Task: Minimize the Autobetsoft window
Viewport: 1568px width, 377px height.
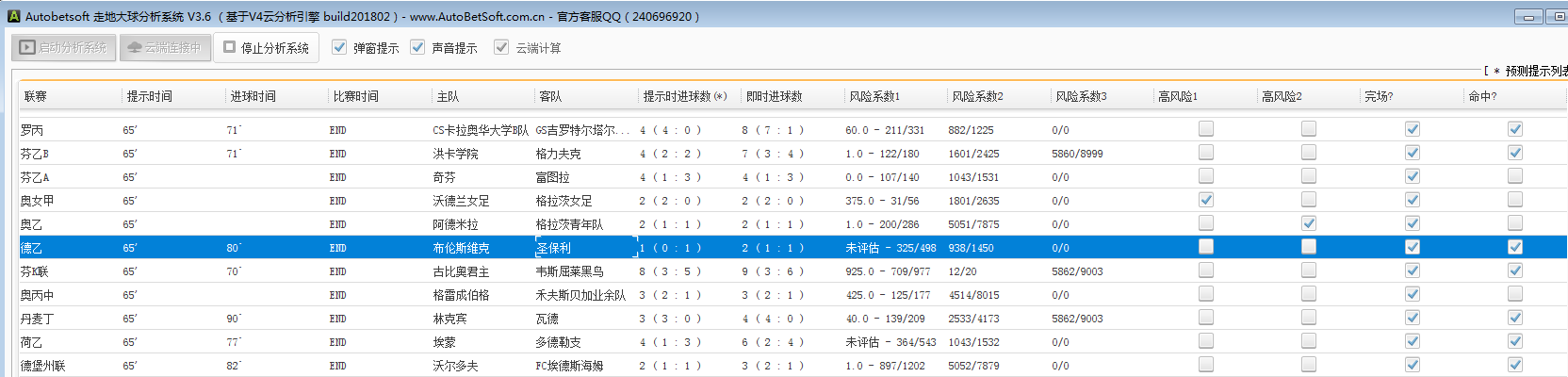Action: pyautogui.click(x=1528, y=17)
